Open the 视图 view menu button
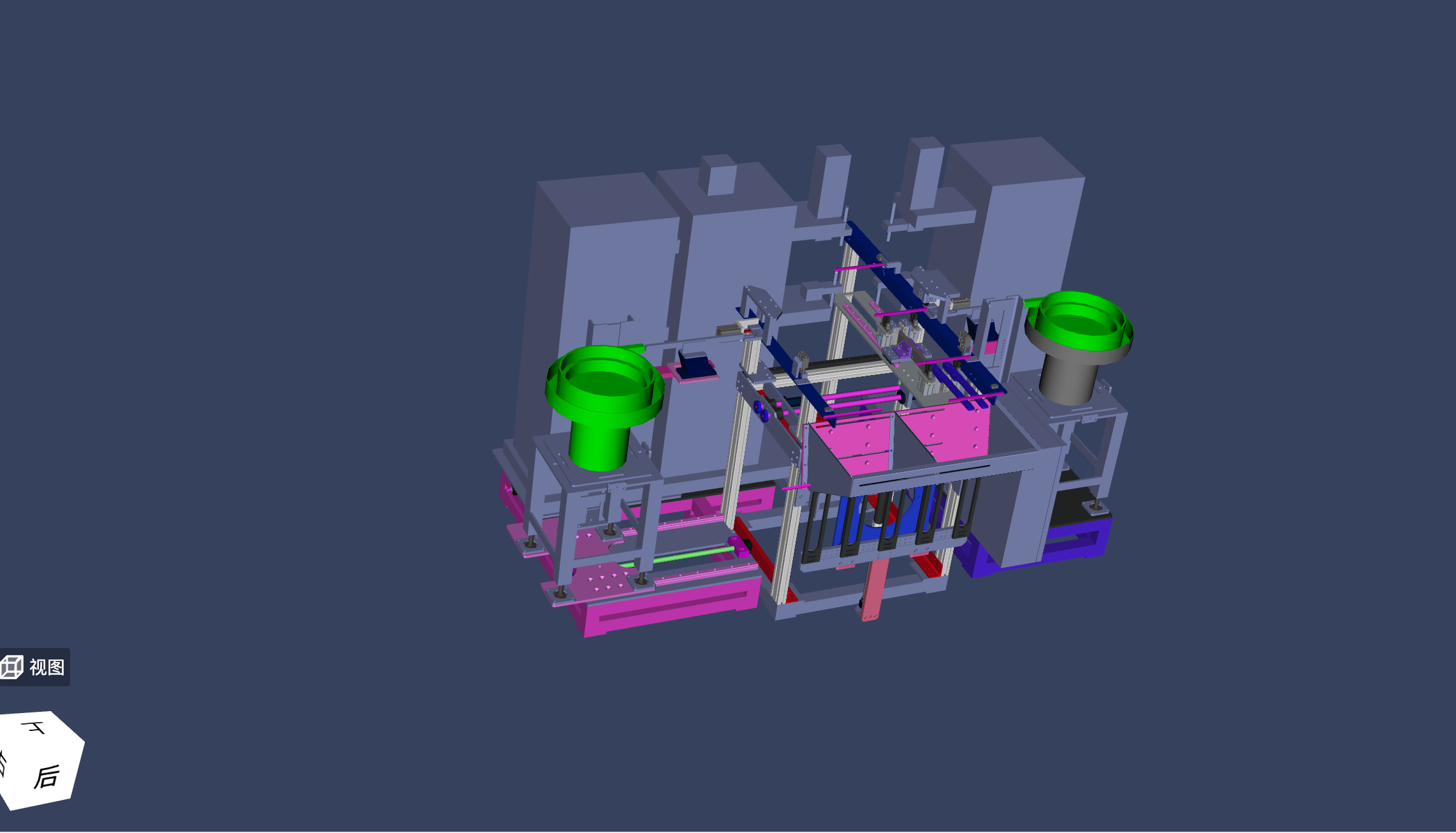 click(34, 667)
